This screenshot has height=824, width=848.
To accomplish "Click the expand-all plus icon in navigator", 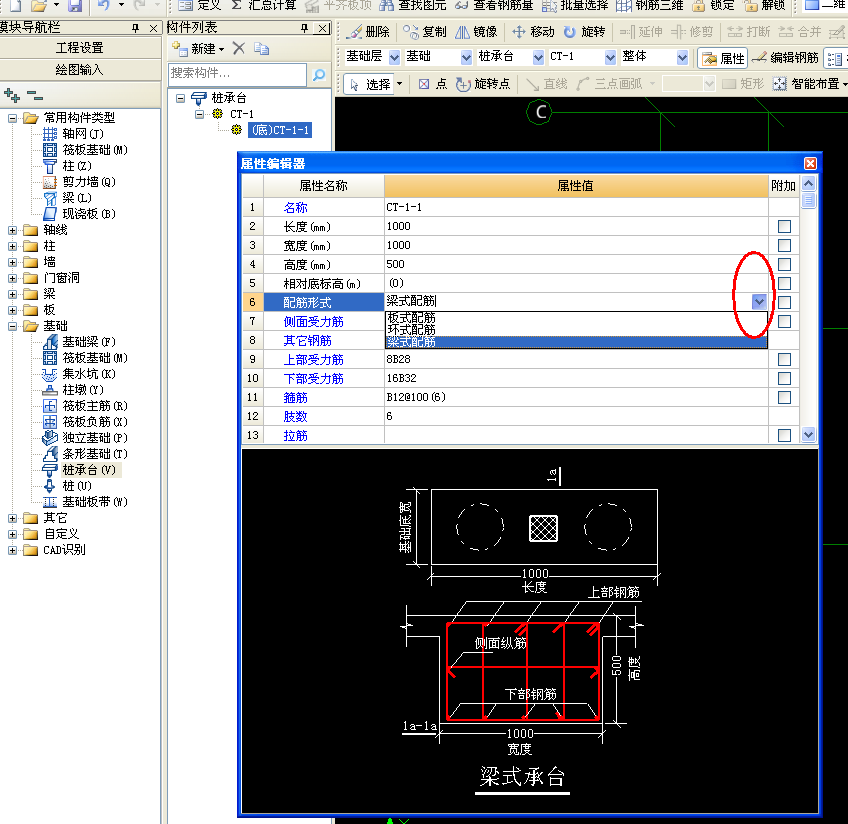I will (12, 96).
